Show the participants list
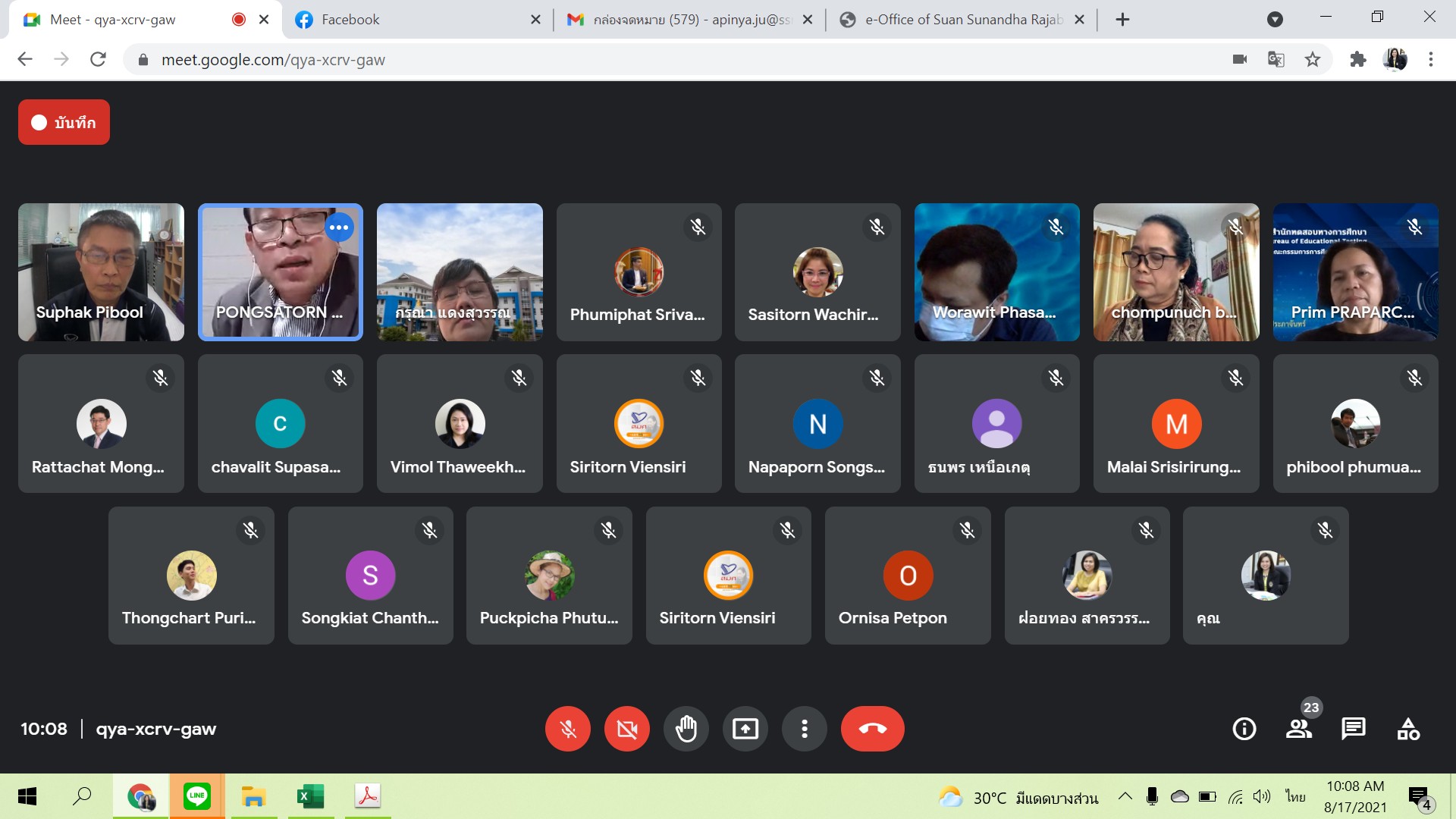Screen dimensions: 1456x819 click(1299, 729)
